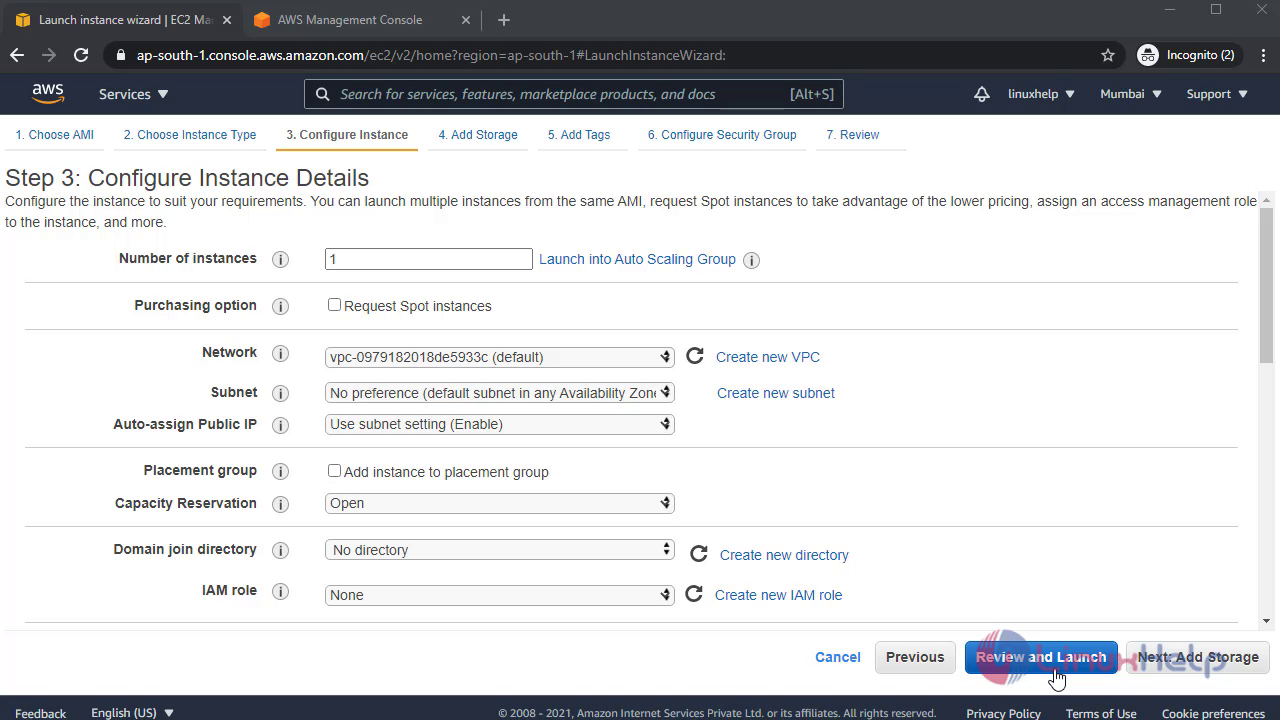
Task: Open the Incognito (2) profile indicator
Action: 1188,55
